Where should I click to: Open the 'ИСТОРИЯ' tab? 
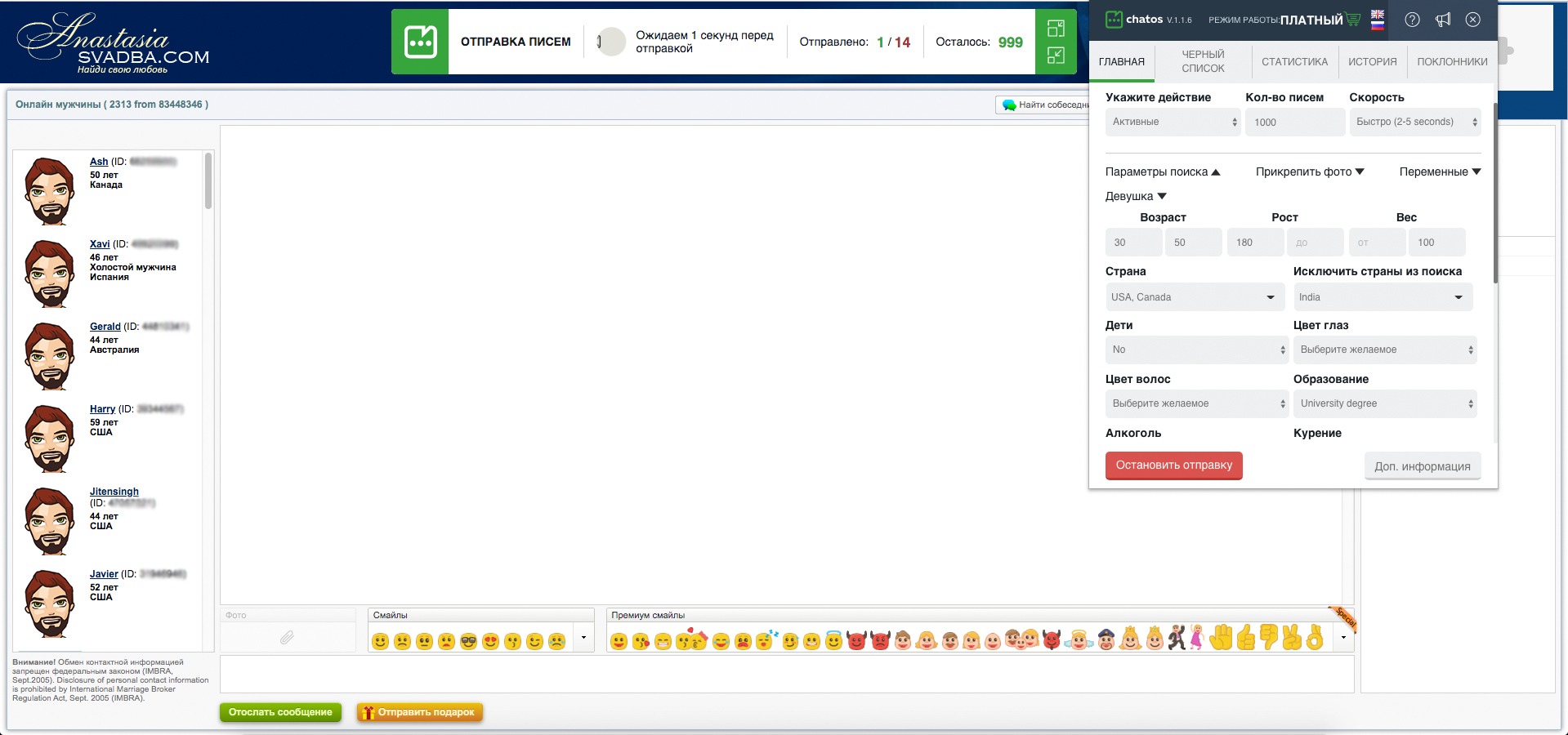coord(1372,61)
